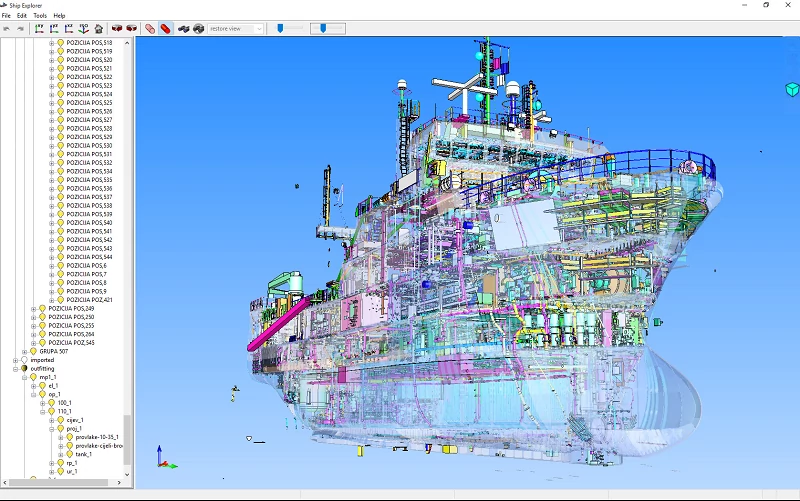Viewport: 800px width, 501px height.
Task: Expand the imported tree node
Action: (15, 360)
